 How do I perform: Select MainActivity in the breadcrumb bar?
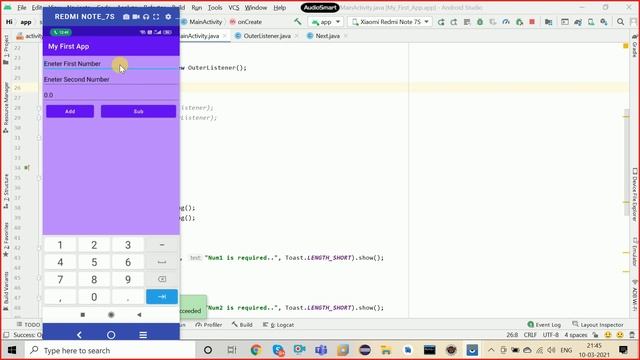click(x=202, y=22)
